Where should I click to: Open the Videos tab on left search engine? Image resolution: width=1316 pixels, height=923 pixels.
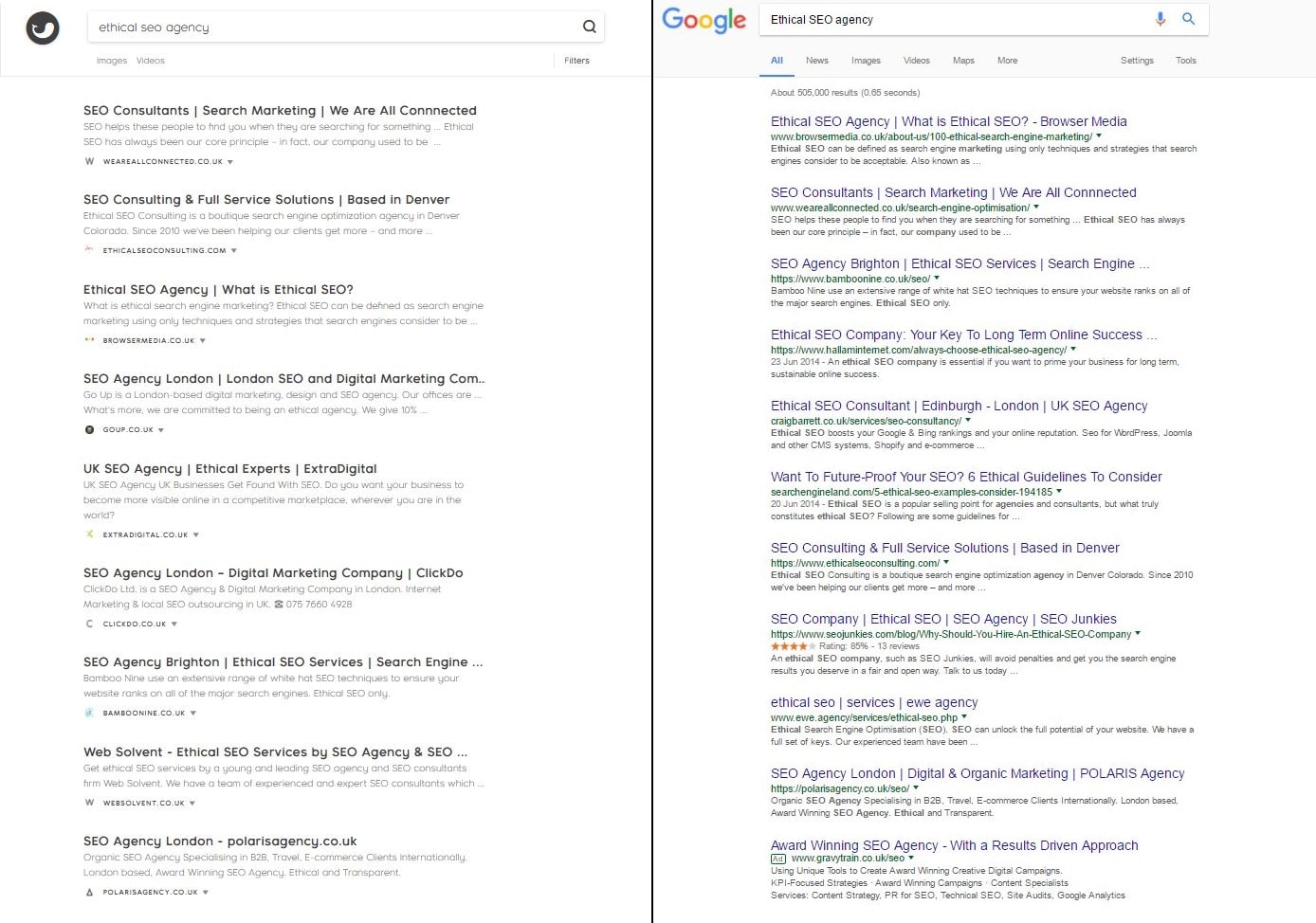(151, 61)
